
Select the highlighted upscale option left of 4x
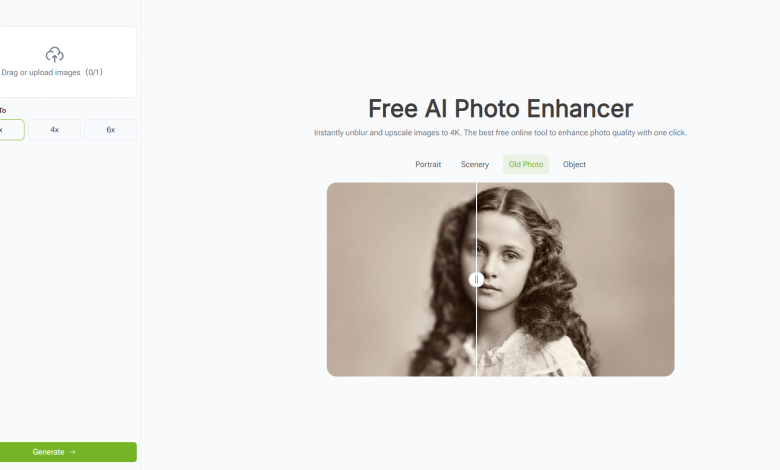point(11,130)
